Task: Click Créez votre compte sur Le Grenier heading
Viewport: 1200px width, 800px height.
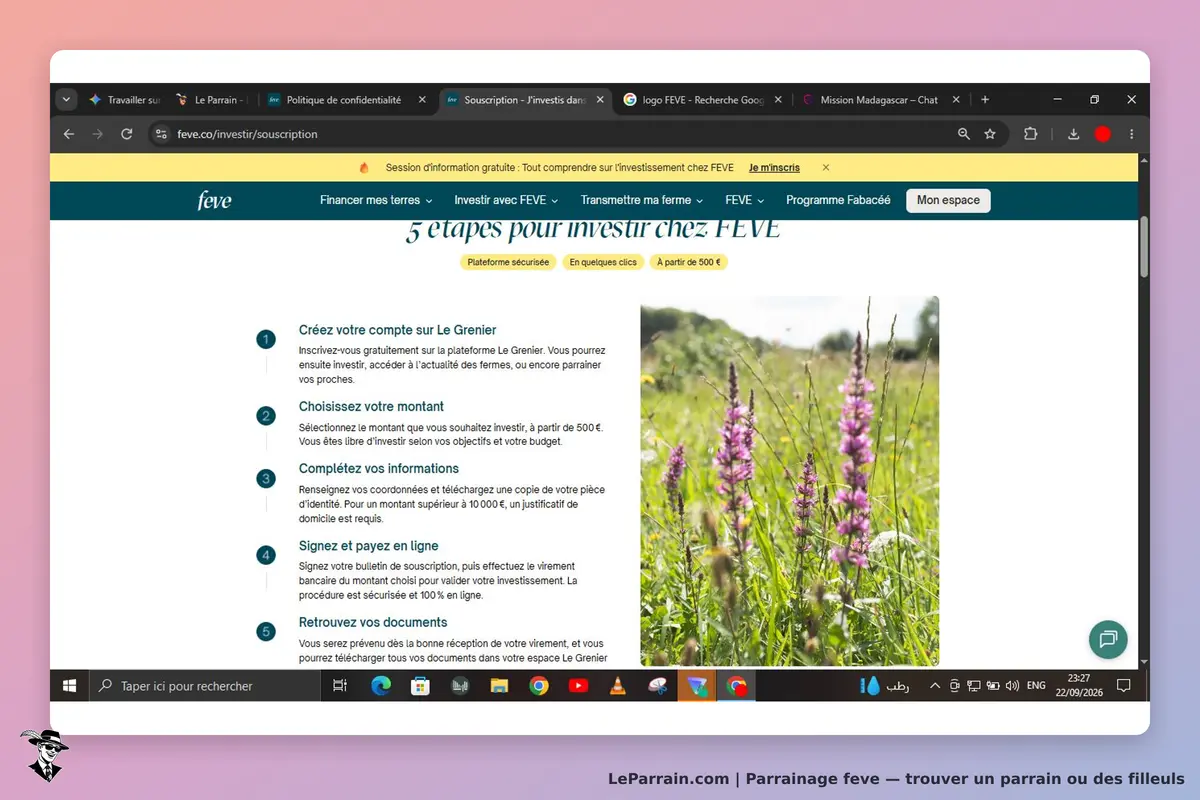Action: click(397, 330)
